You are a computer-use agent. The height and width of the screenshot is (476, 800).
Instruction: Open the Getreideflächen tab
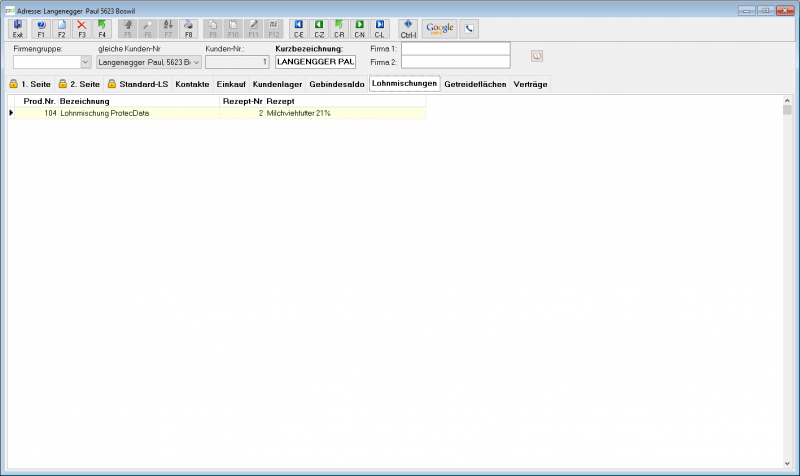click(475, 84)
